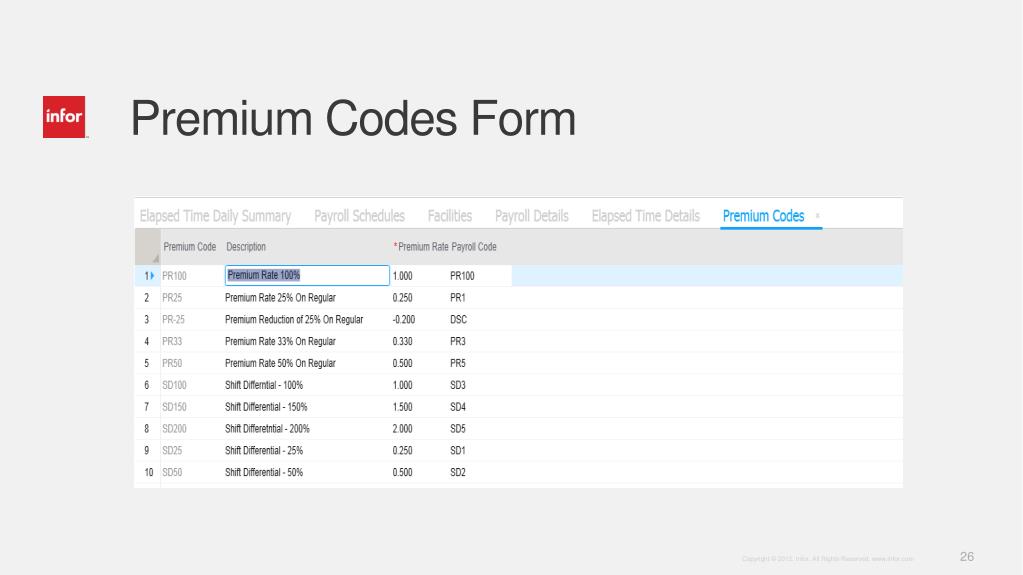Click the PR100 payroll code cell
This screenshot has height=575, width=1023.
tap(462, 276)
